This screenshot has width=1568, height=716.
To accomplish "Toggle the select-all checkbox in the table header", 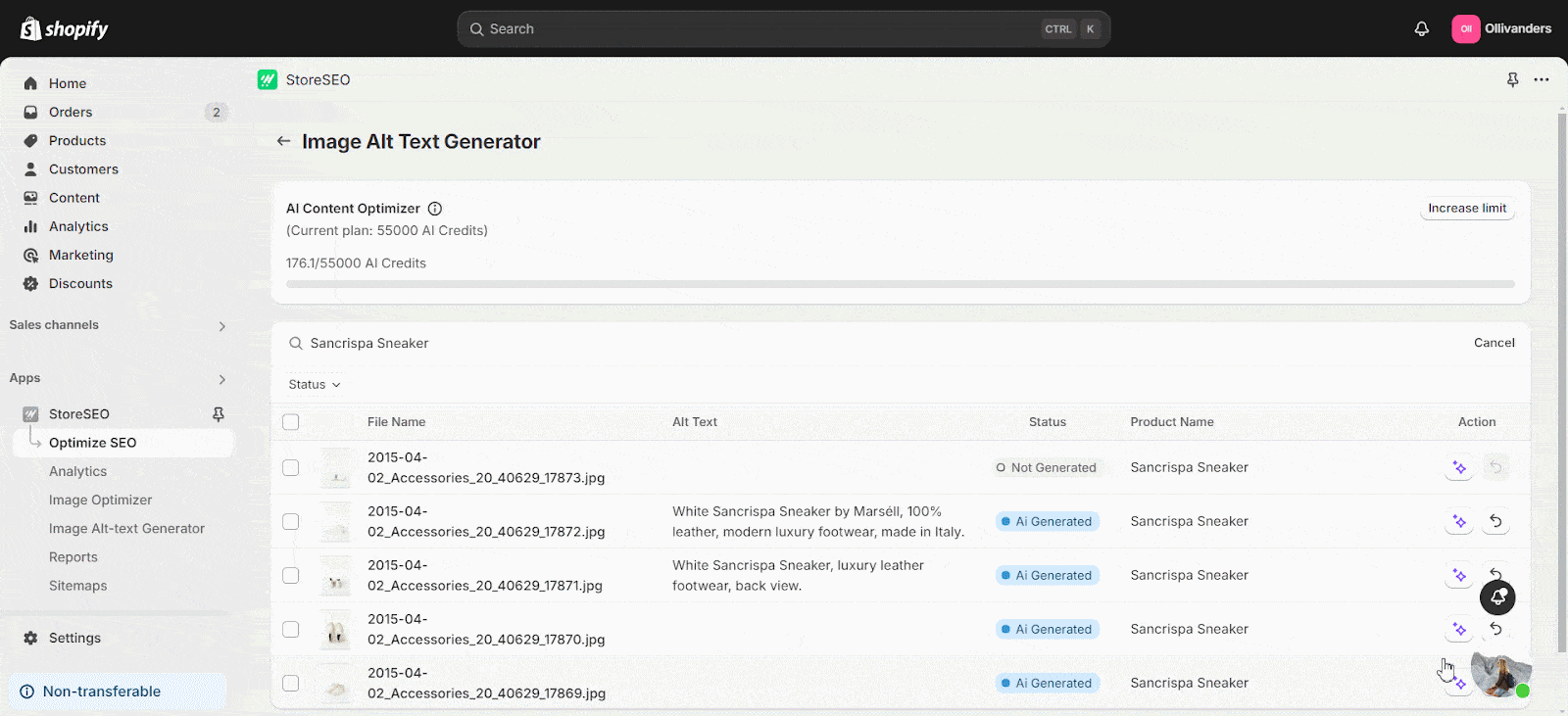I will (x=291, y=422).
